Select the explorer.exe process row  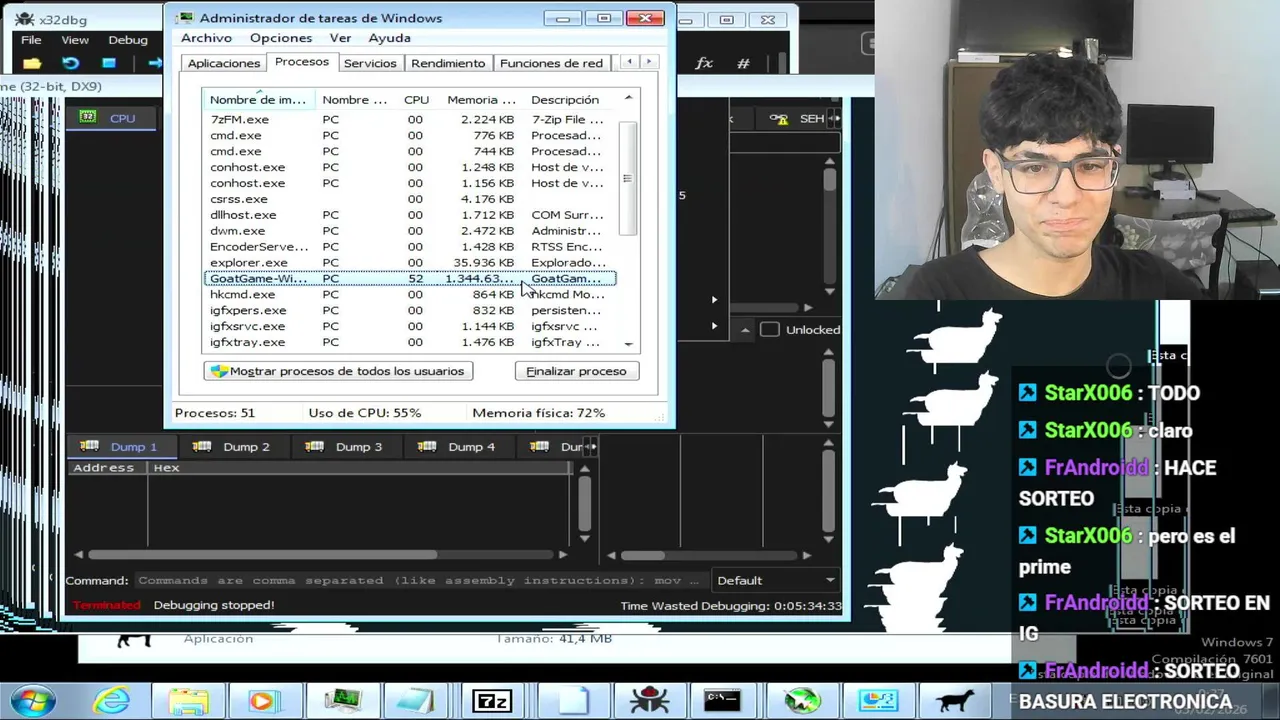click(410, 263)
